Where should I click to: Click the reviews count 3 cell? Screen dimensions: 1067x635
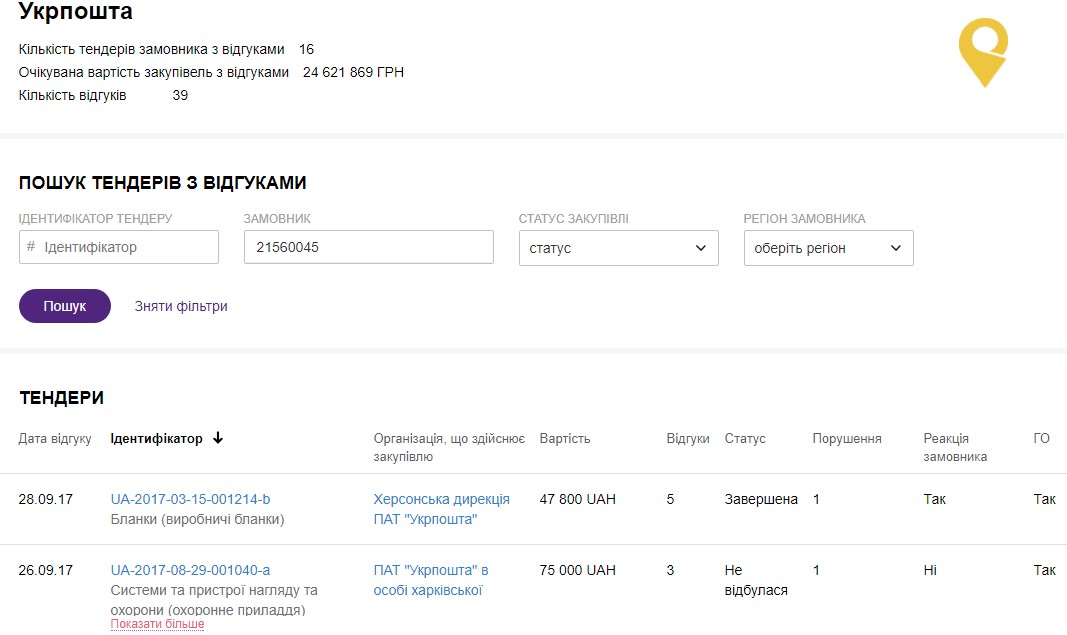(670, 570)
